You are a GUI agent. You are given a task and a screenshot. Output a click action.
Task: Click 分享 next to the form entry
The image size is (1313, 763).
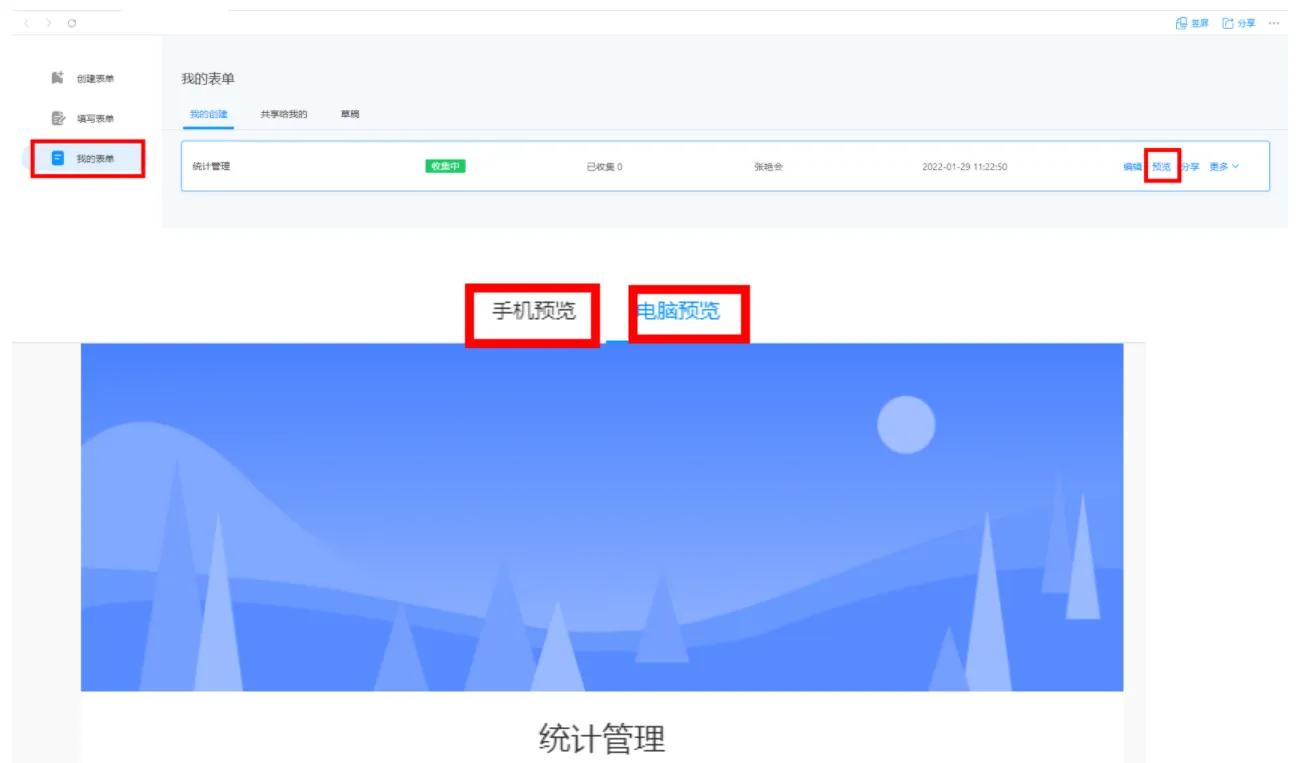point(1192,167)
